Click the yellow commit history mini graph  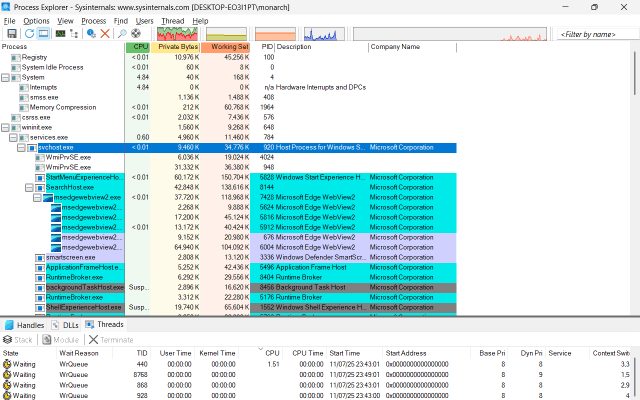click(226, 34)
